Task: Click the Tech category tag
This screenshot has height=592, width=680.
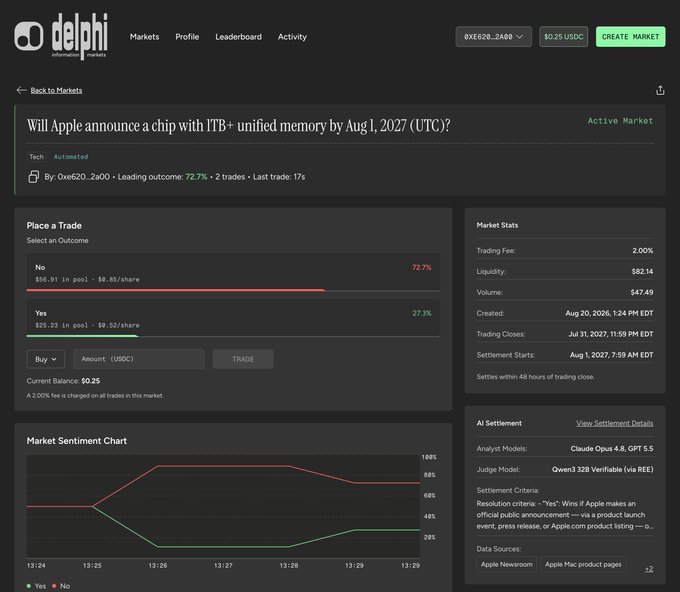Action: 36,157
